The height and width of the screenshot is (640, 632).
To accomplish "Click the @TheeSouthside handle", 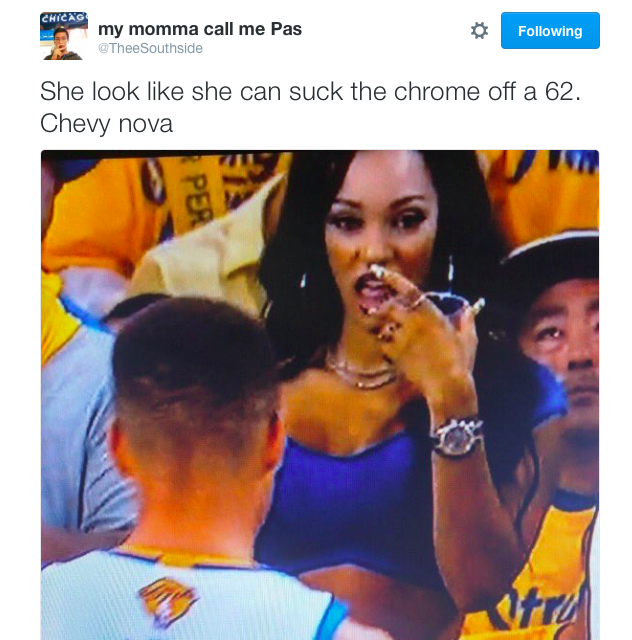I will (x=150, y=48).
